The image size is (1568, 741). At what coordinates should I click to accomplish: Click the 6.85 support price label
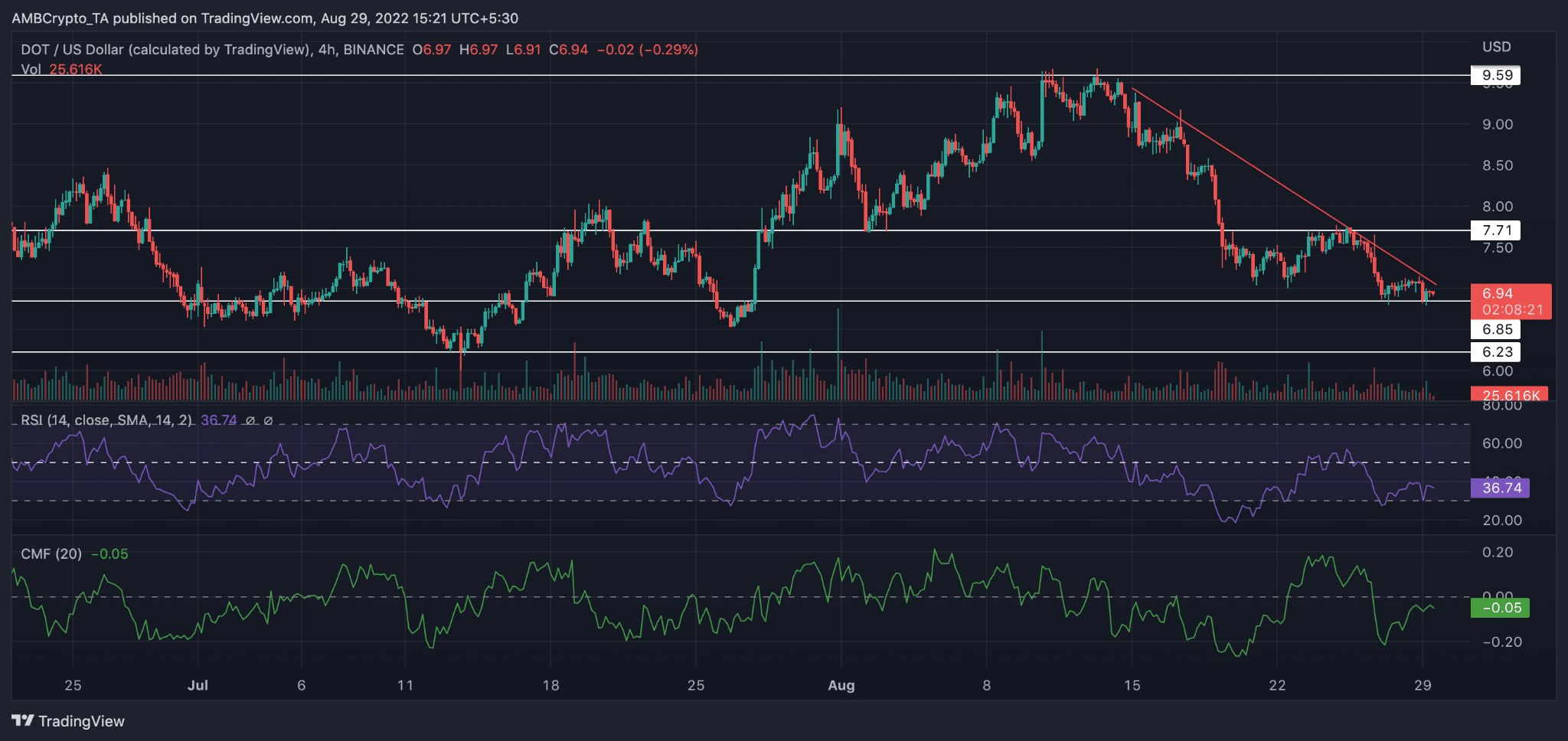[1496, 330]
